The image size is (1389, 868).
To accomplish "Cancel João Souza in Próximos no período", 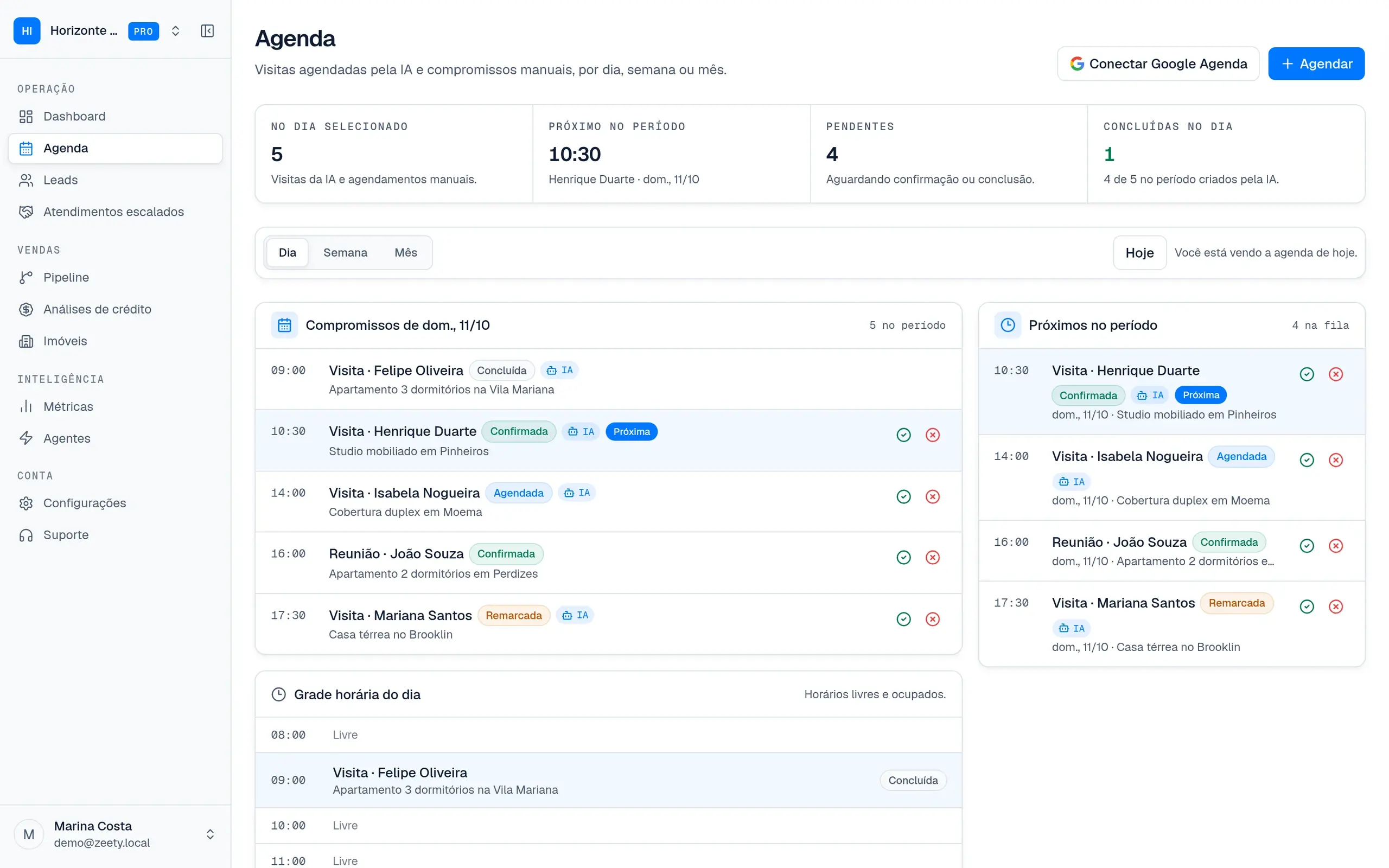I will point(1336,546).
